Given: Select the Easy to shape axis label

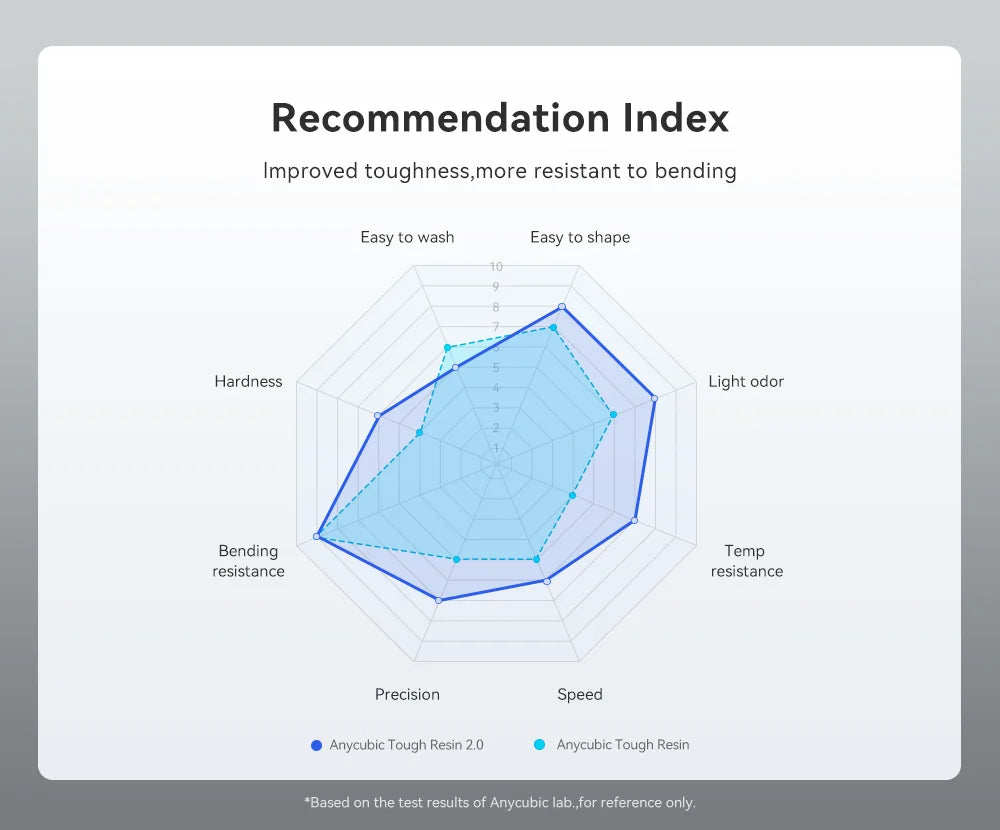Looking at the screenshot, I should [580, 237].
